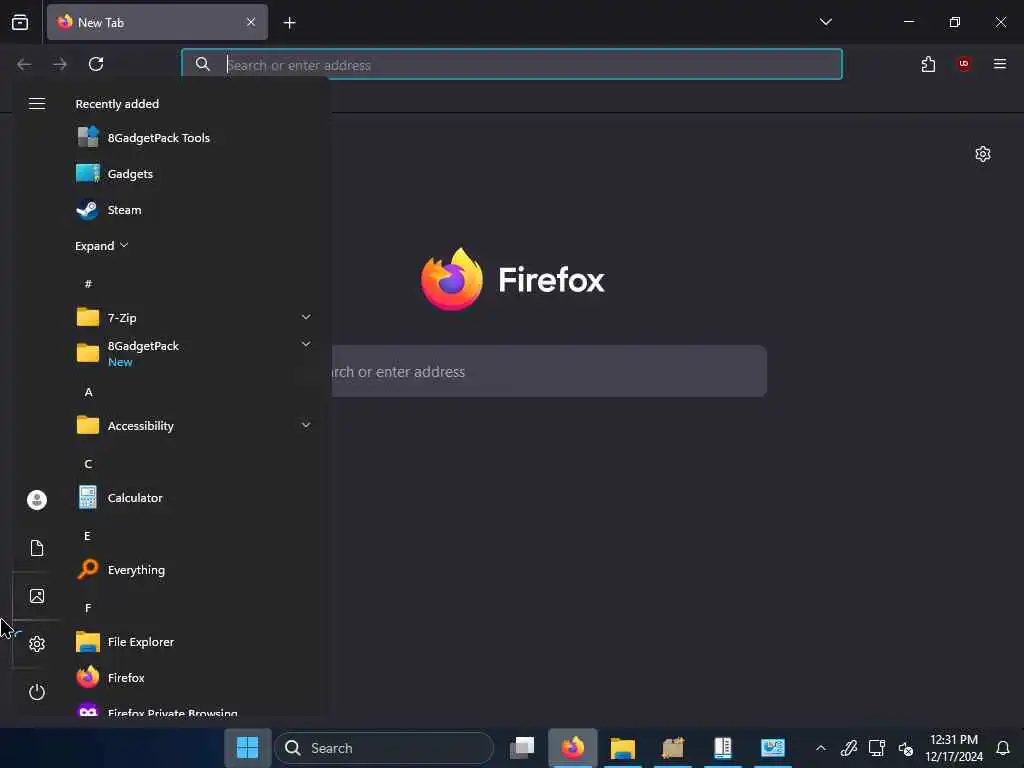This screenshot has width=1024, height=768.
Task: Expand the Start menu hamburger icon
Action: tap(37, 104)
